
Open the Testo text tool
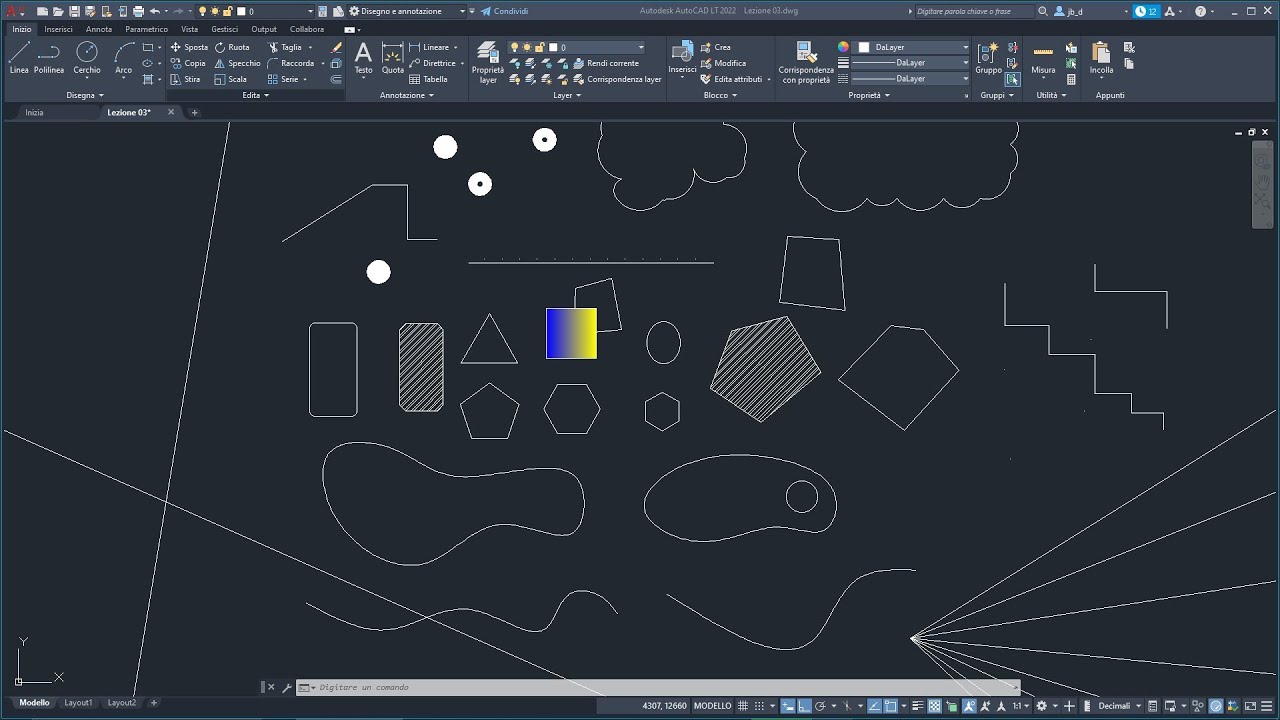coord(363,58)
